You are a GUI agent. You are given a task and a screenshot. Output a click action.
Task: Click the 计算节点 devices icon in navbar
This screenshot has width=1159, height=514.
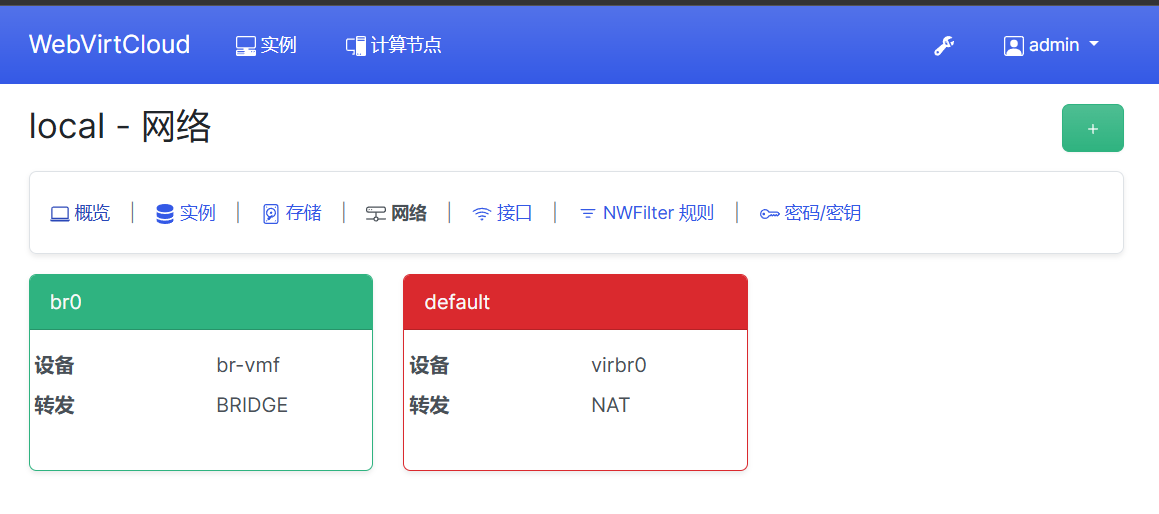tap(356, 46)
